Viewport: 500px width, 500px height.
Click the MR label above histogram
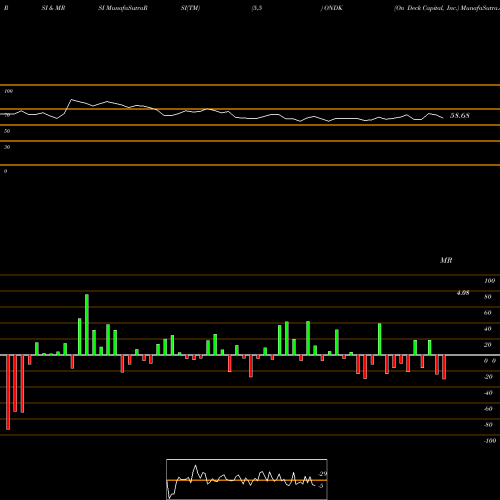pos(446,260)
